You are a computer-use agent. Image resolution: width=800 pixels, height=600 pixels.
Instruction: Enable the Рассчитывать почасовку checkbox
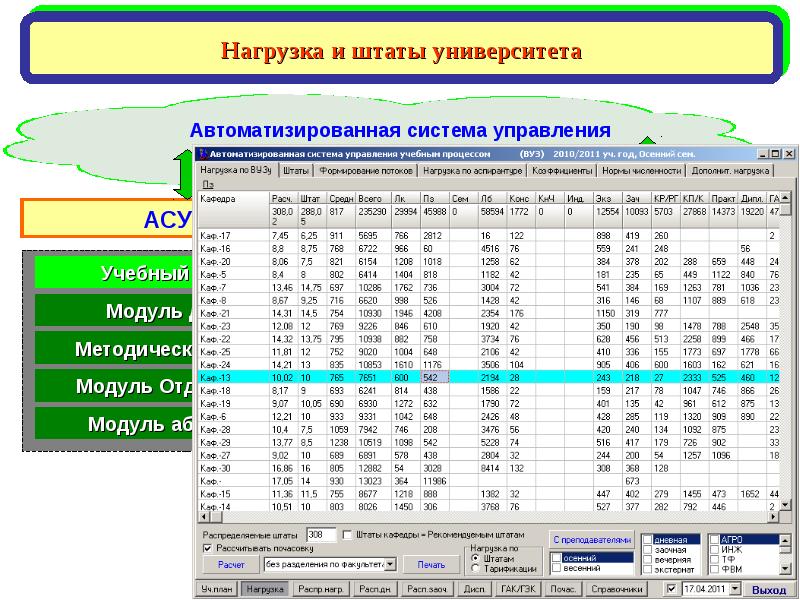pyautogui.click(x=207, y=548)
